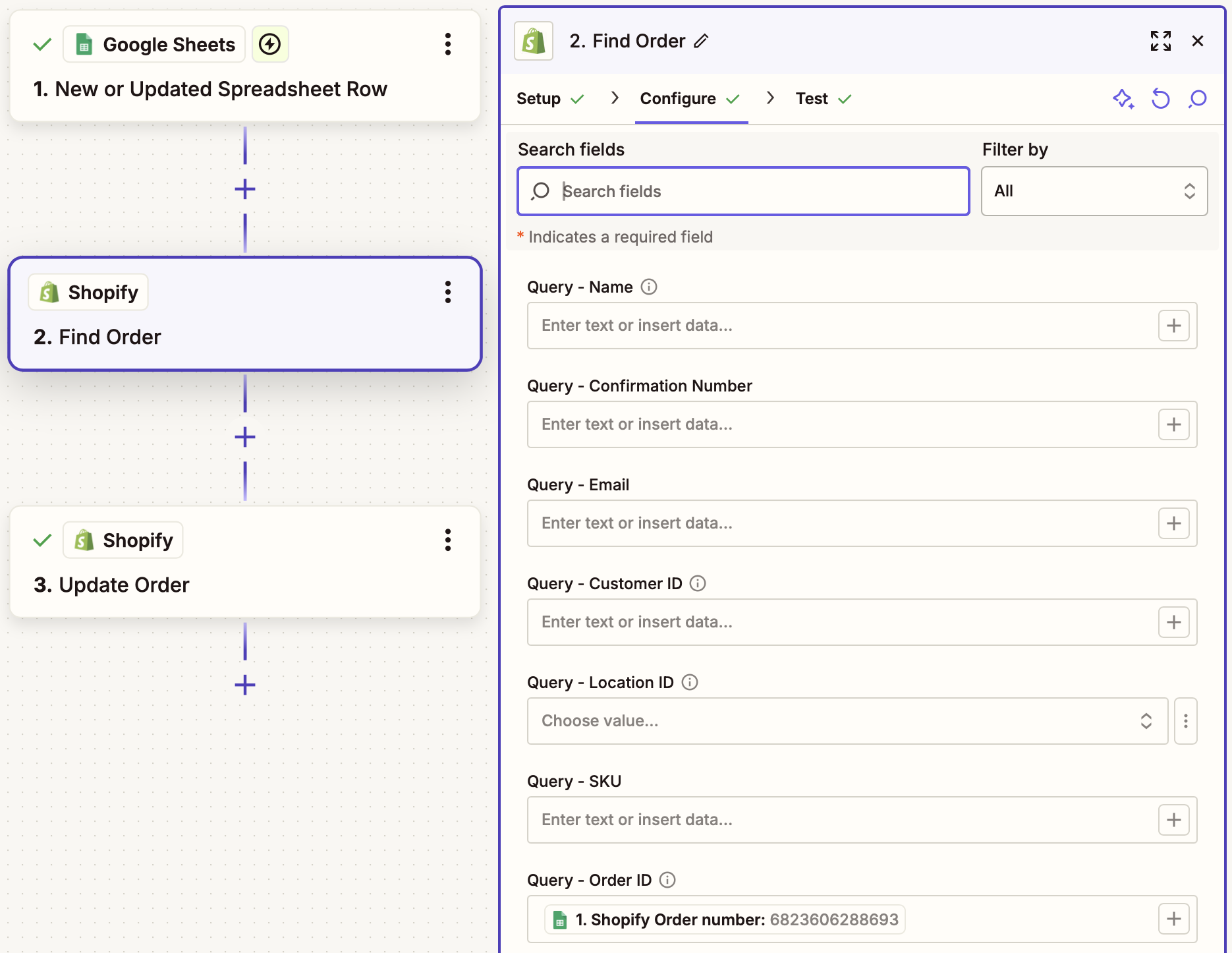
Task: Open options menu for Find Order step
Action: (448, 292)
